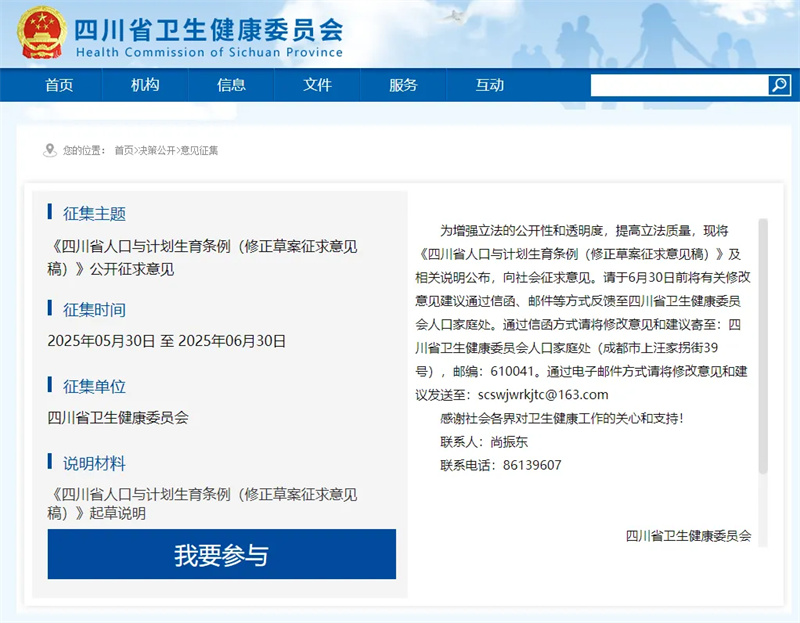This screenshot has width=800, height=623.
Task: Open the 信息 navigation menu
Action: point(232,85)
